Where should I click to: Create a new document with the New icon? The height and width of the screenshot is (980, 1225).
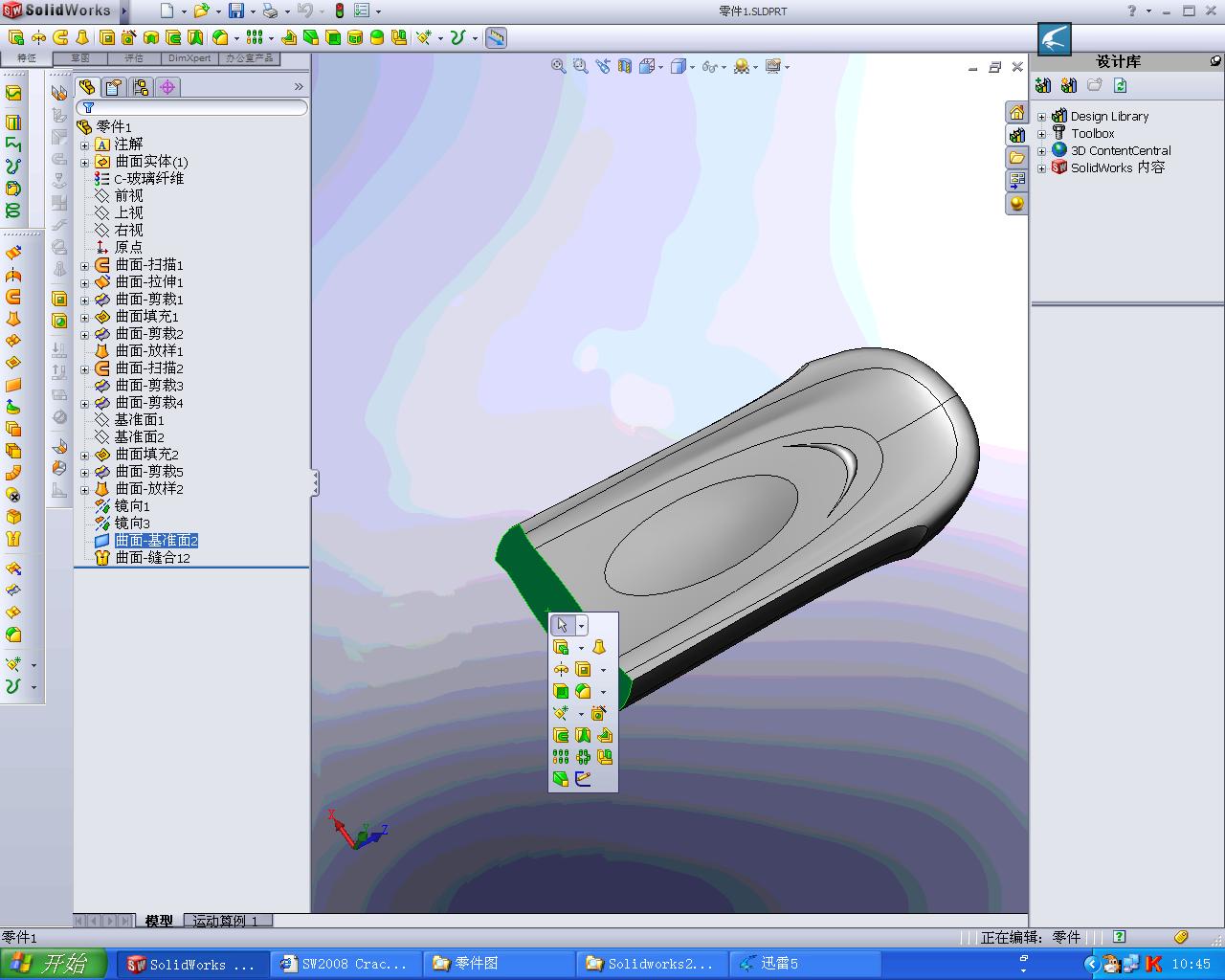tap(167, 11)
